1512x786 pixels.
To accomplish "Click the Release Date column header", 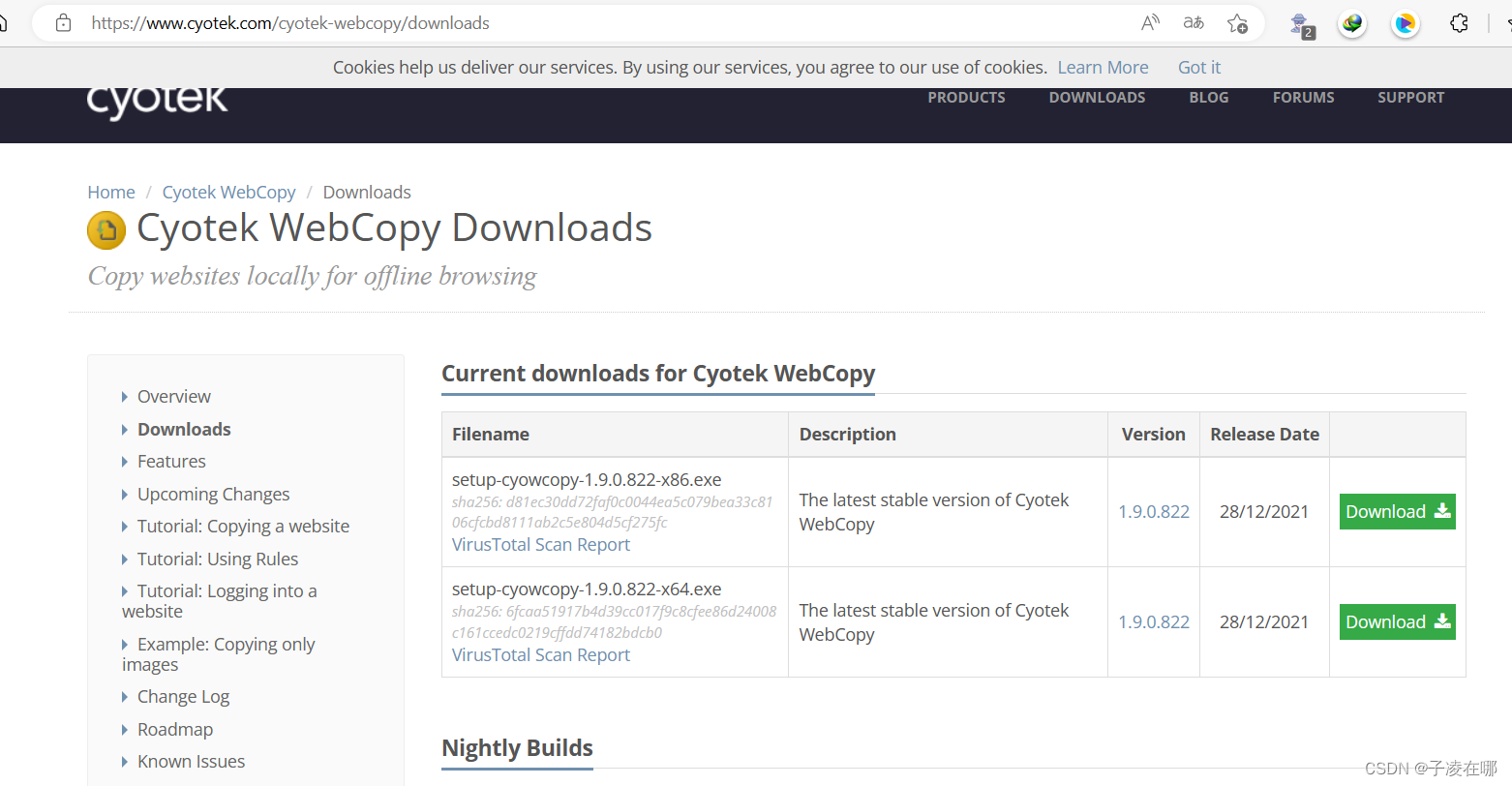I will pyautogui.click(x=1264, y=435).
